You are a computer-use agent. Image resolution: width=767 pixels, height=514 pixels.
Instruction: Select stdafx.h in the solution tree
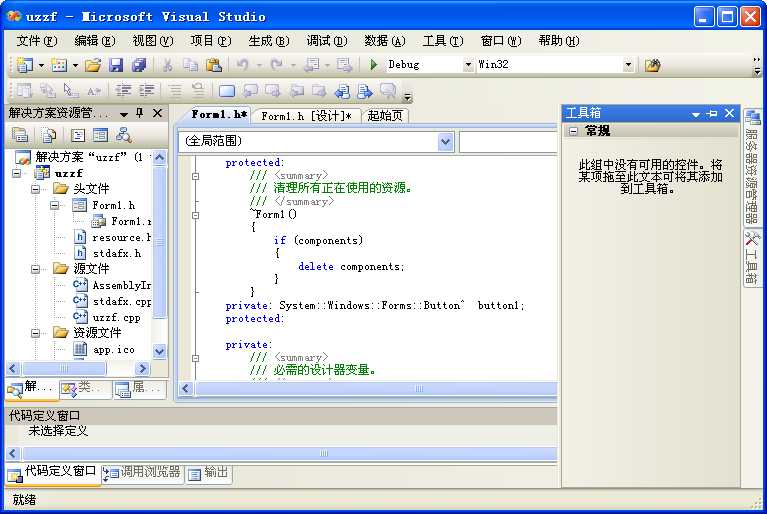[117, 253]
